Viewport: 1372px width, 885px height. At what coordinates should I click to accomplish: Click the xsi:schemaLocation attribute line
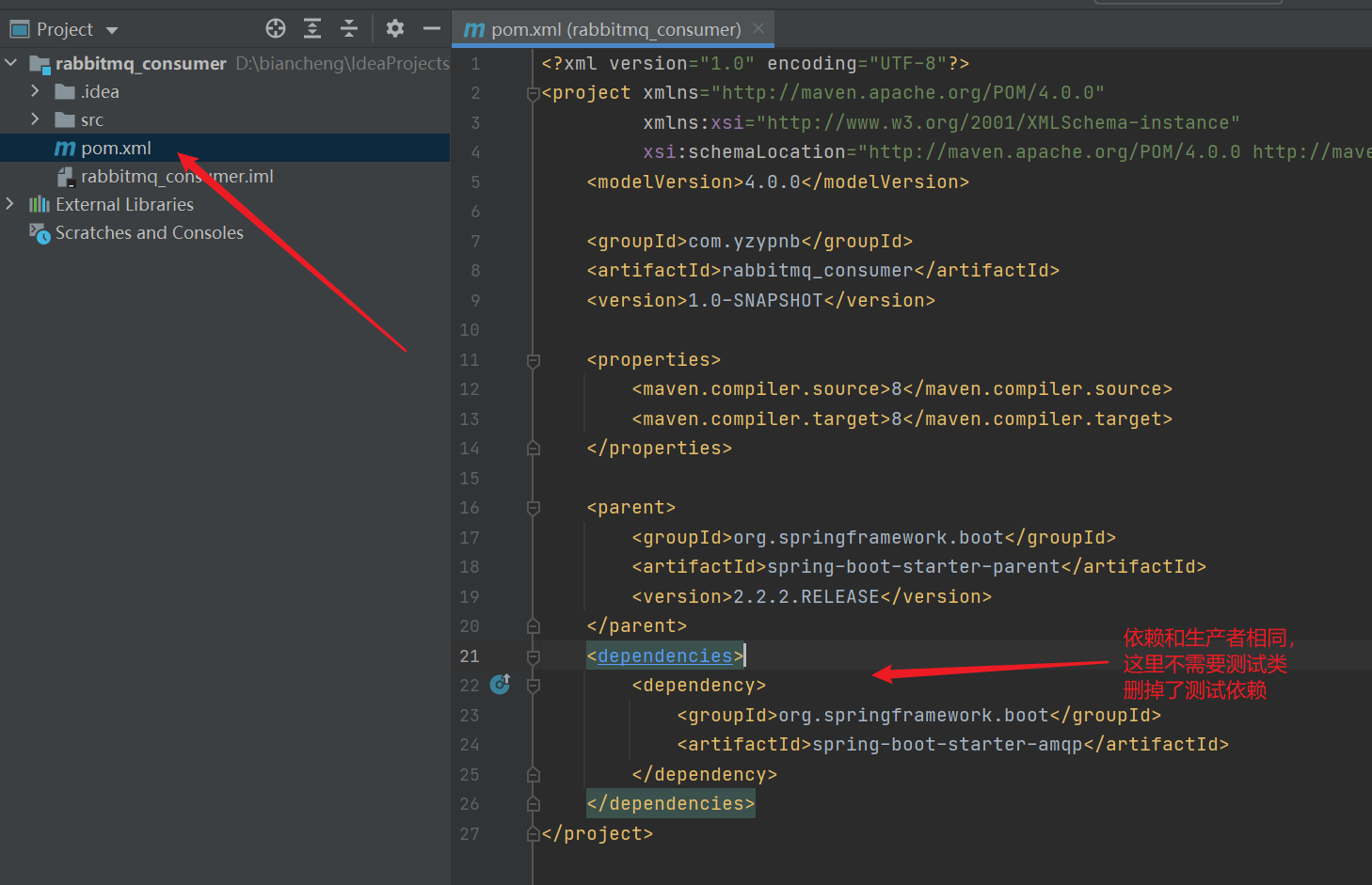click(1007, 151)
